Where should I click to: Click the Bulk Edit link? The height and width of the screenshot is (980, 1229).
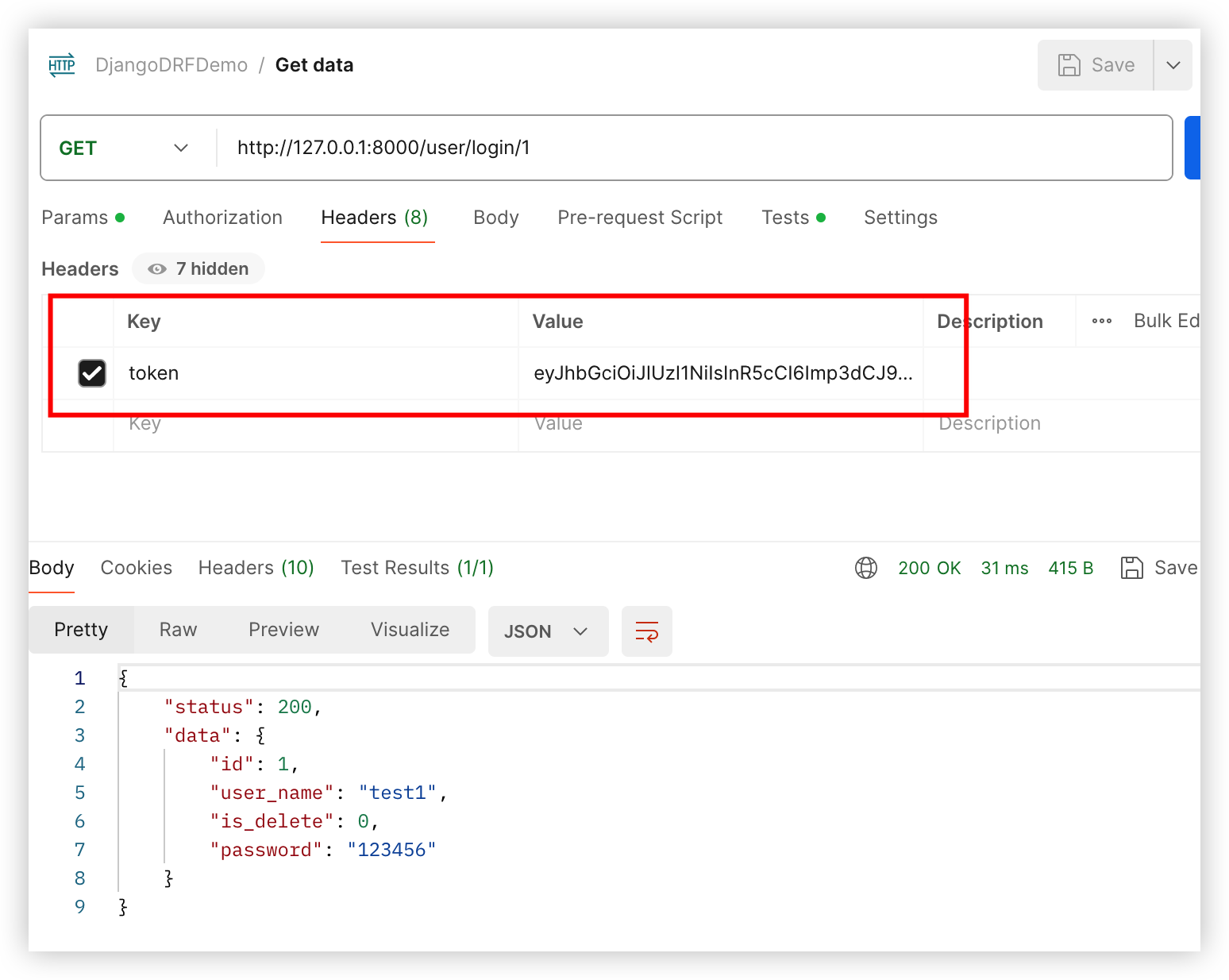pos(1165,321)
